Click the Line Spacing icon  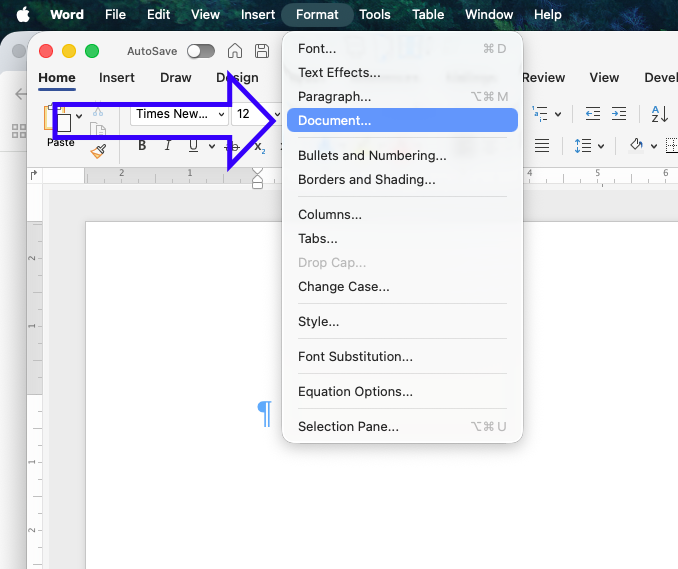(583, 146)
